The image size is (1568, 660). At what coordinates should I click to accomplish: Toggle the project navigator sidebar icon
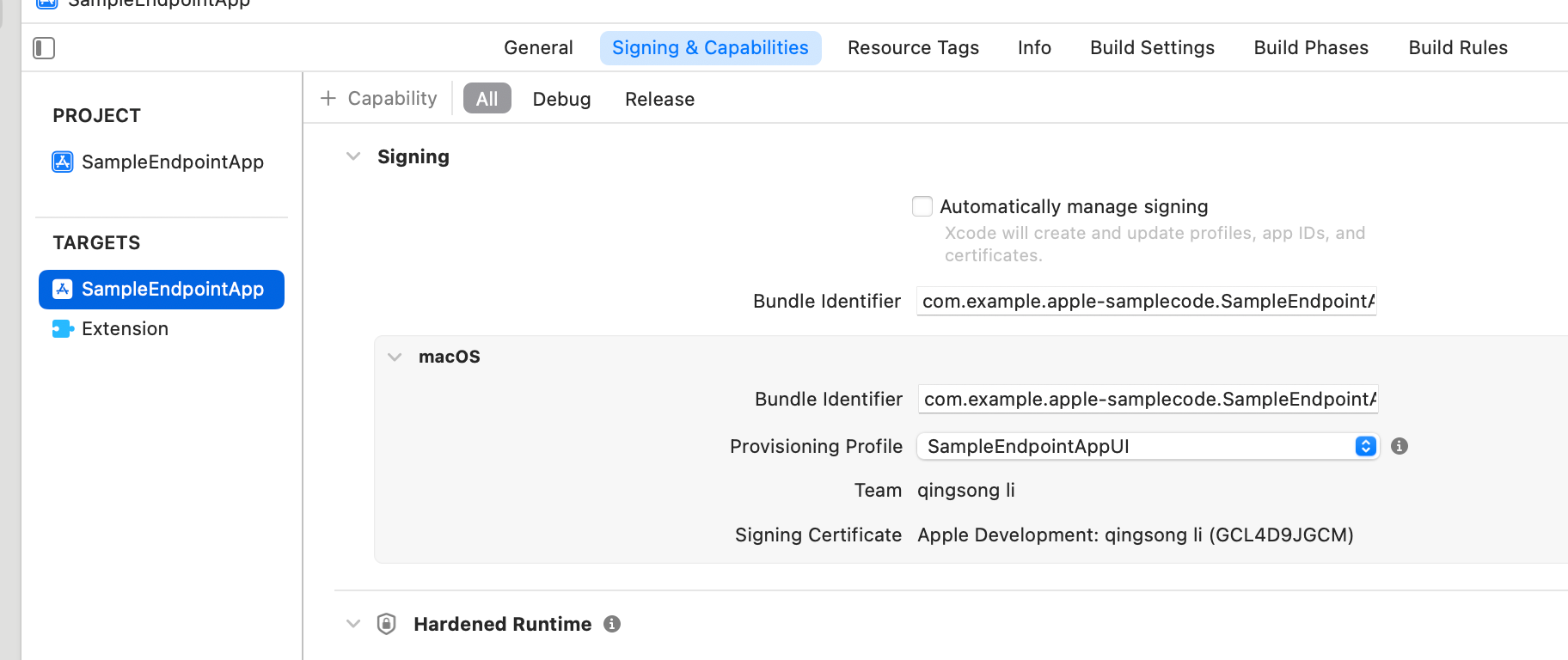pos(44,48)
